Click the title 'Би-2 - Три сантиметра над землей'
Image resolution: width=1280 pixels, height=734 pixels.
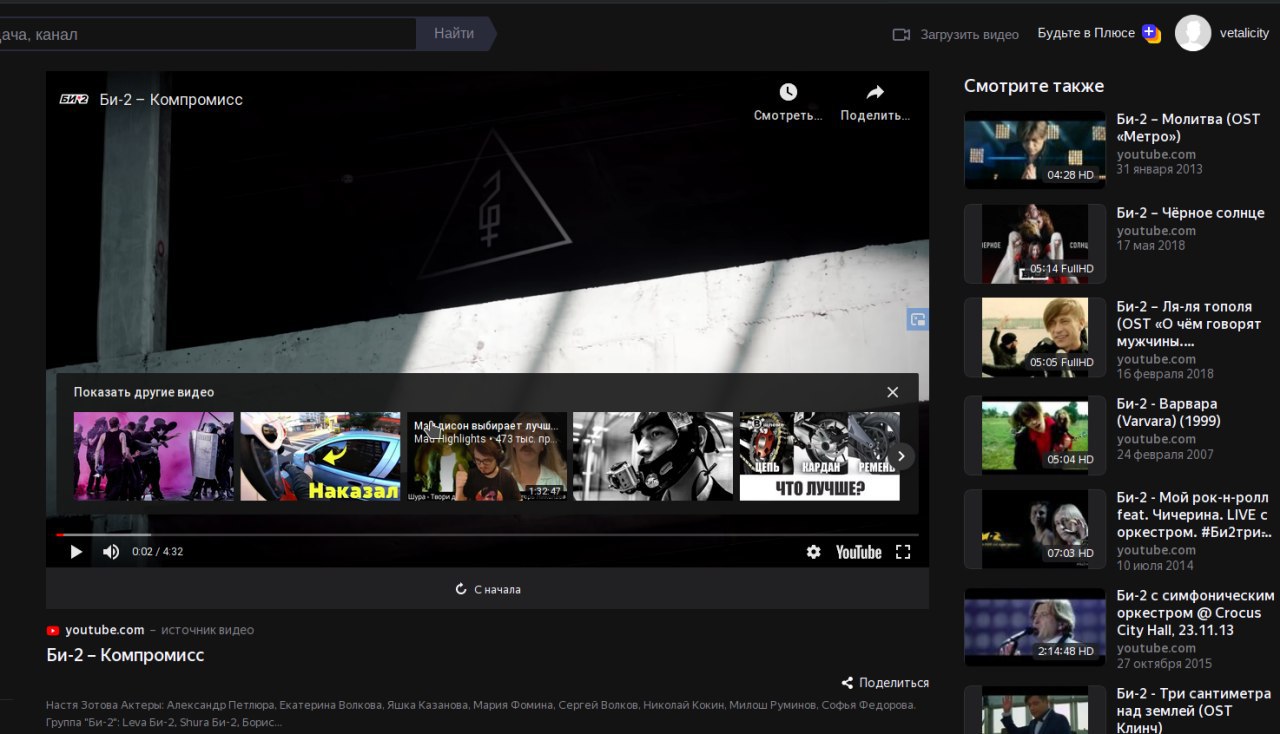point(1194,710)
